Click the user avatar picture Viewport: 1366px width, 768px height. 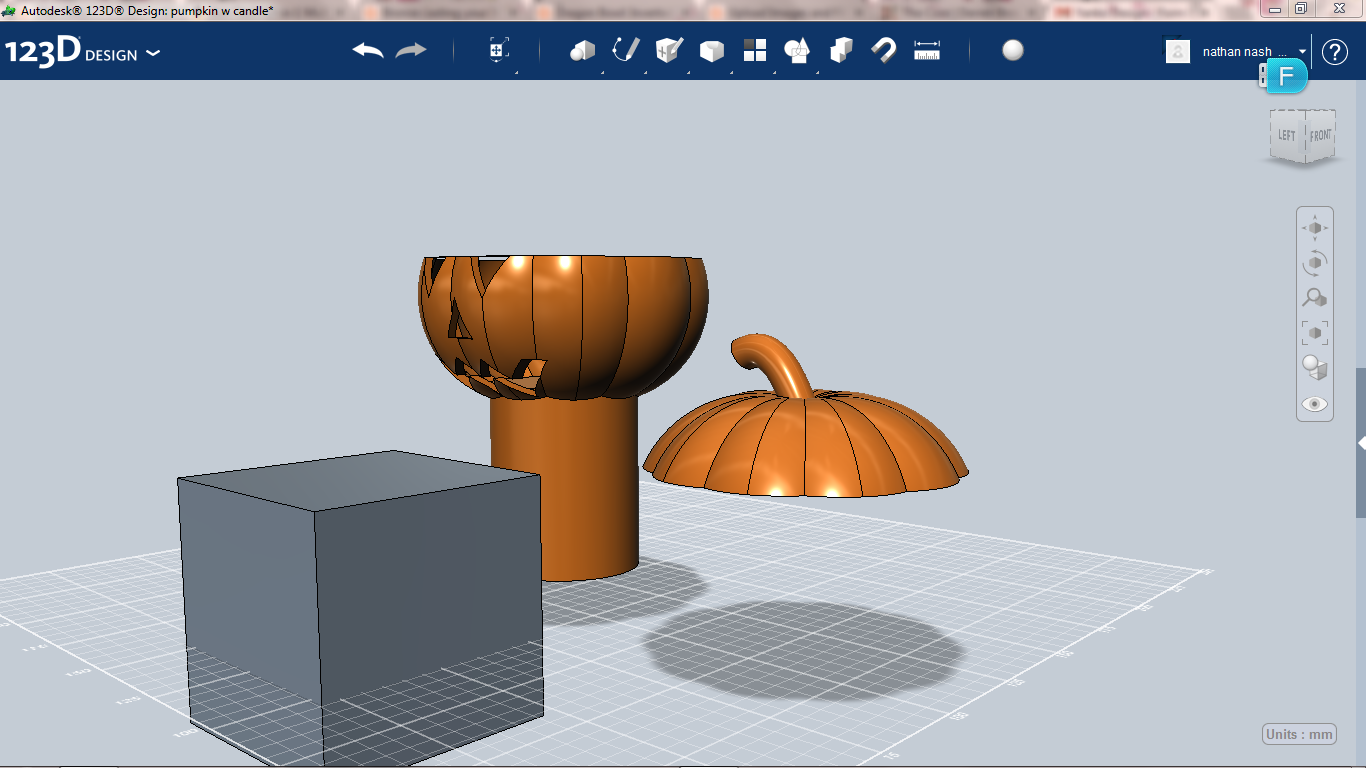click(1178, 51)
